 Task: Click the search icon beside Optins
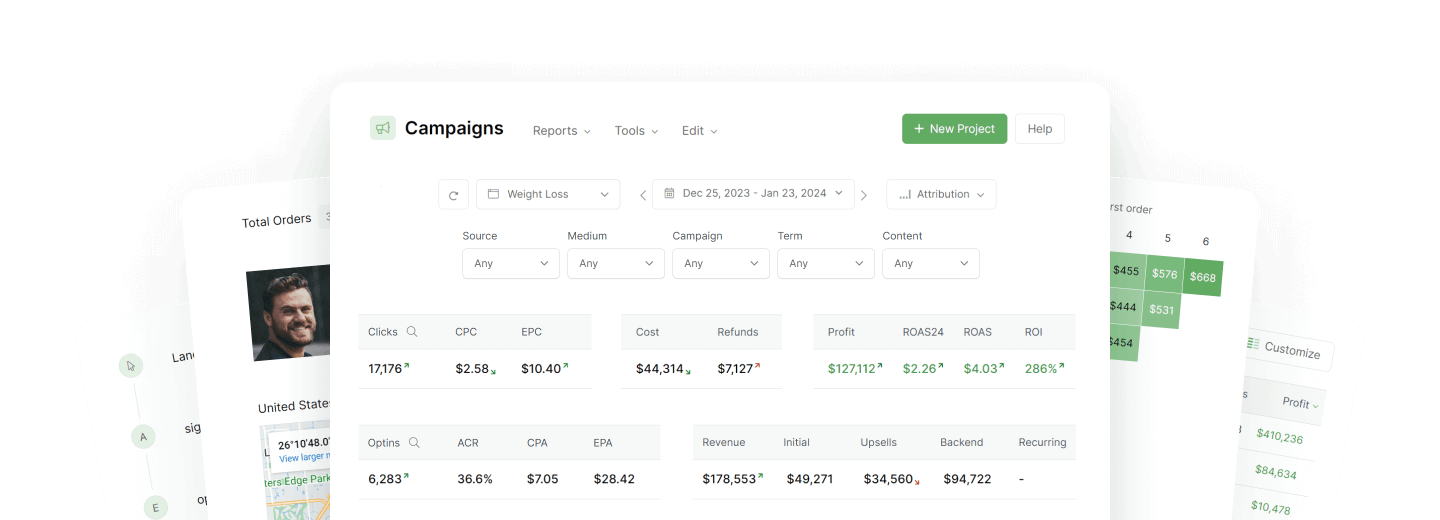point(414,442)
